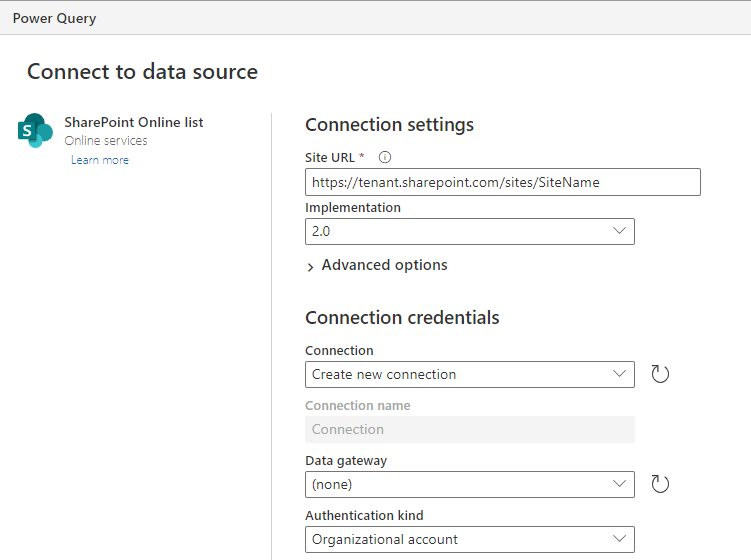
Task: Click the SharePoint Online list logo
Action: [x=35, y=130]
